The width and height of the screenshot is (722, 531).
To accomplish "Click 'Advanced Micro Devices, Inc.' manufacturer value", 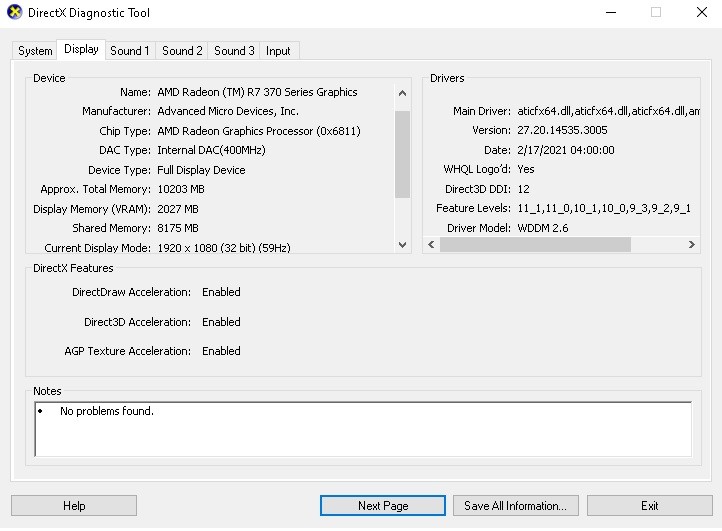I will pos(228,111).
